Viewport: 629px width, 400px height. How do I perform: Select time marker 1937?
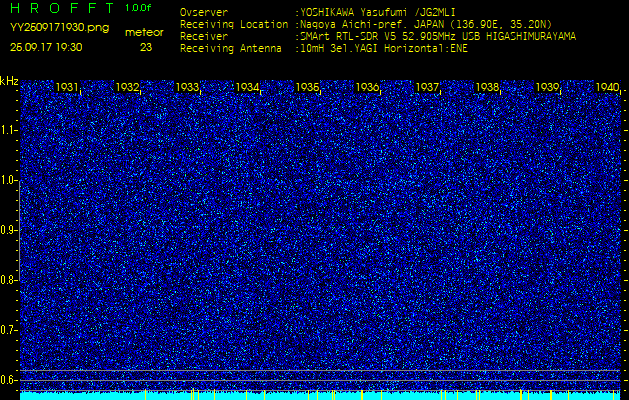click(427, 87)
